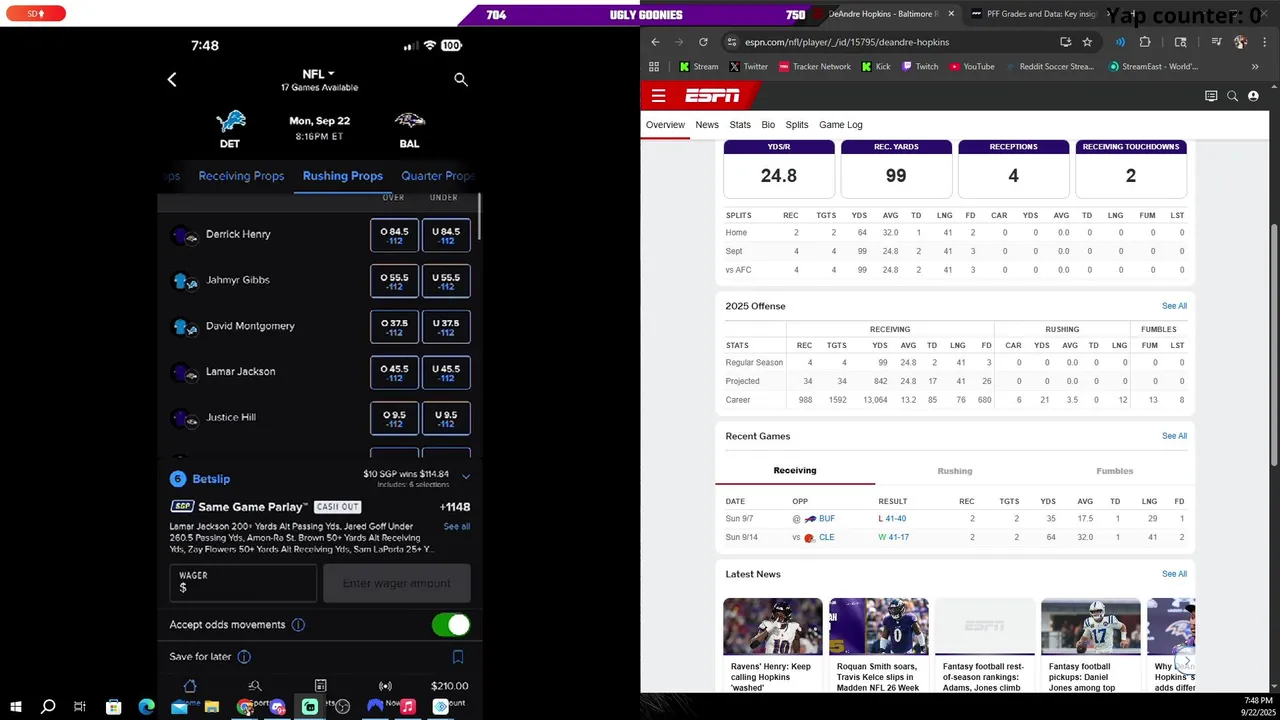This screenshot has width=1280, height=720.
Task: Open Windows taskbar search
Action: tap(48, 707)
